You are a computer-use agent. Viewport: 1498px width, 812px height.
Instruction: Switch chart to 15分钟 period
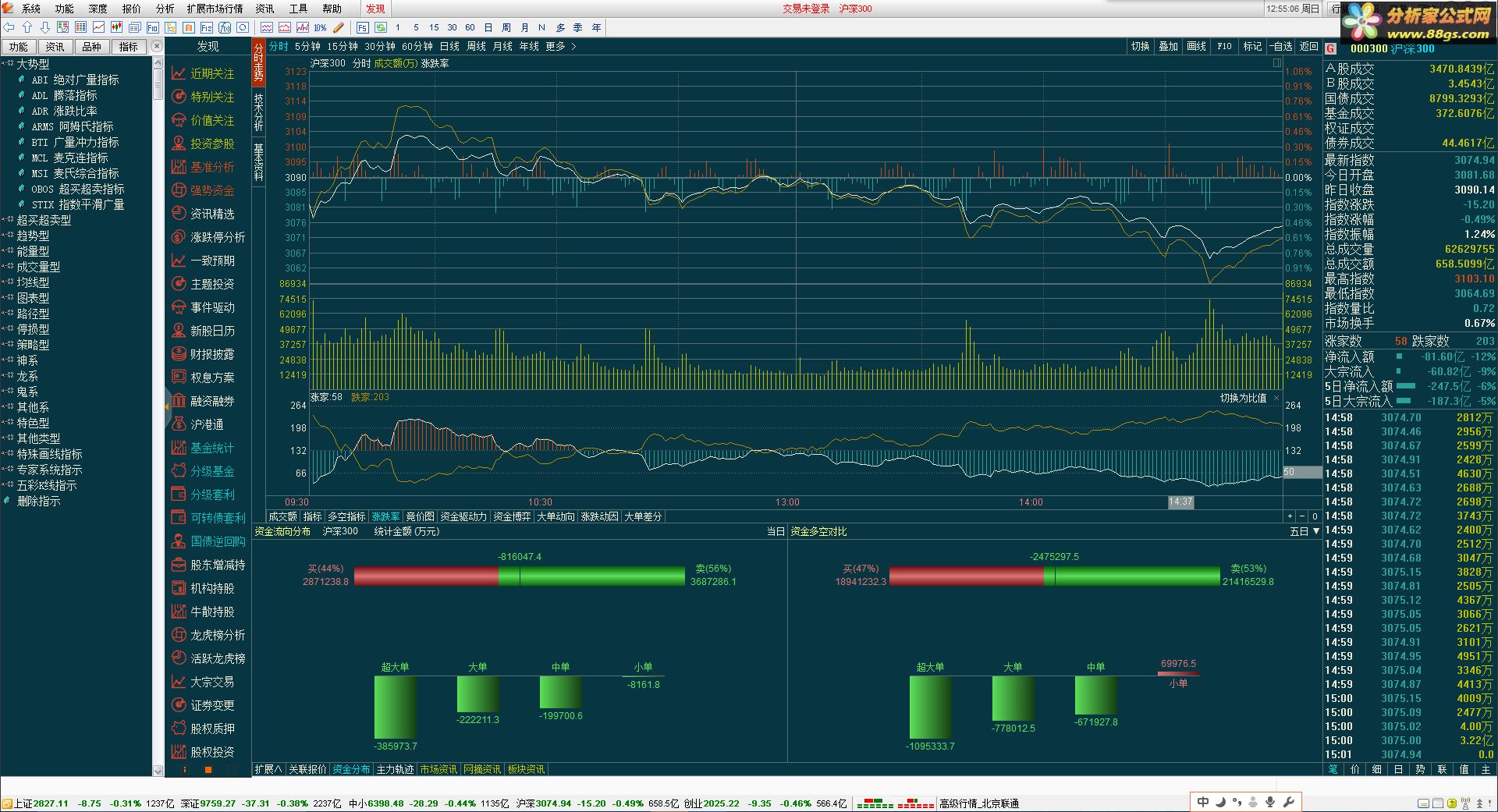coord(342,47)
